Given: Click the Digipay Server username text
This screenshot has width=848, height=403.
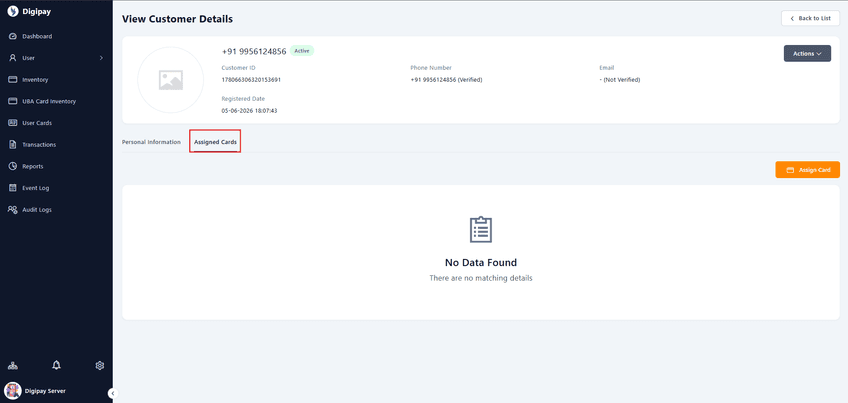Looking at the screenshot, I should point(45,391).
